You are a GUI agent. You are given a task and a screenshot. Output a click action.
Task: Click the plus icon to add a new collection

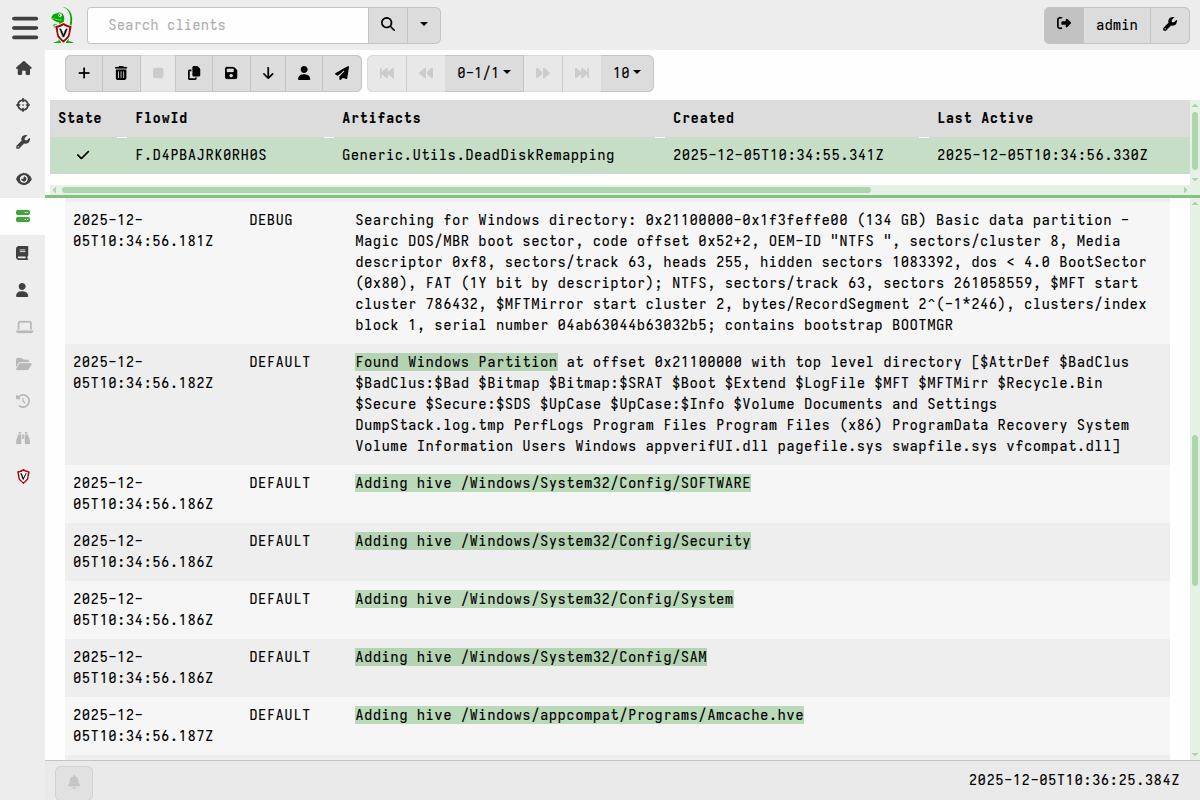[84, 73]
